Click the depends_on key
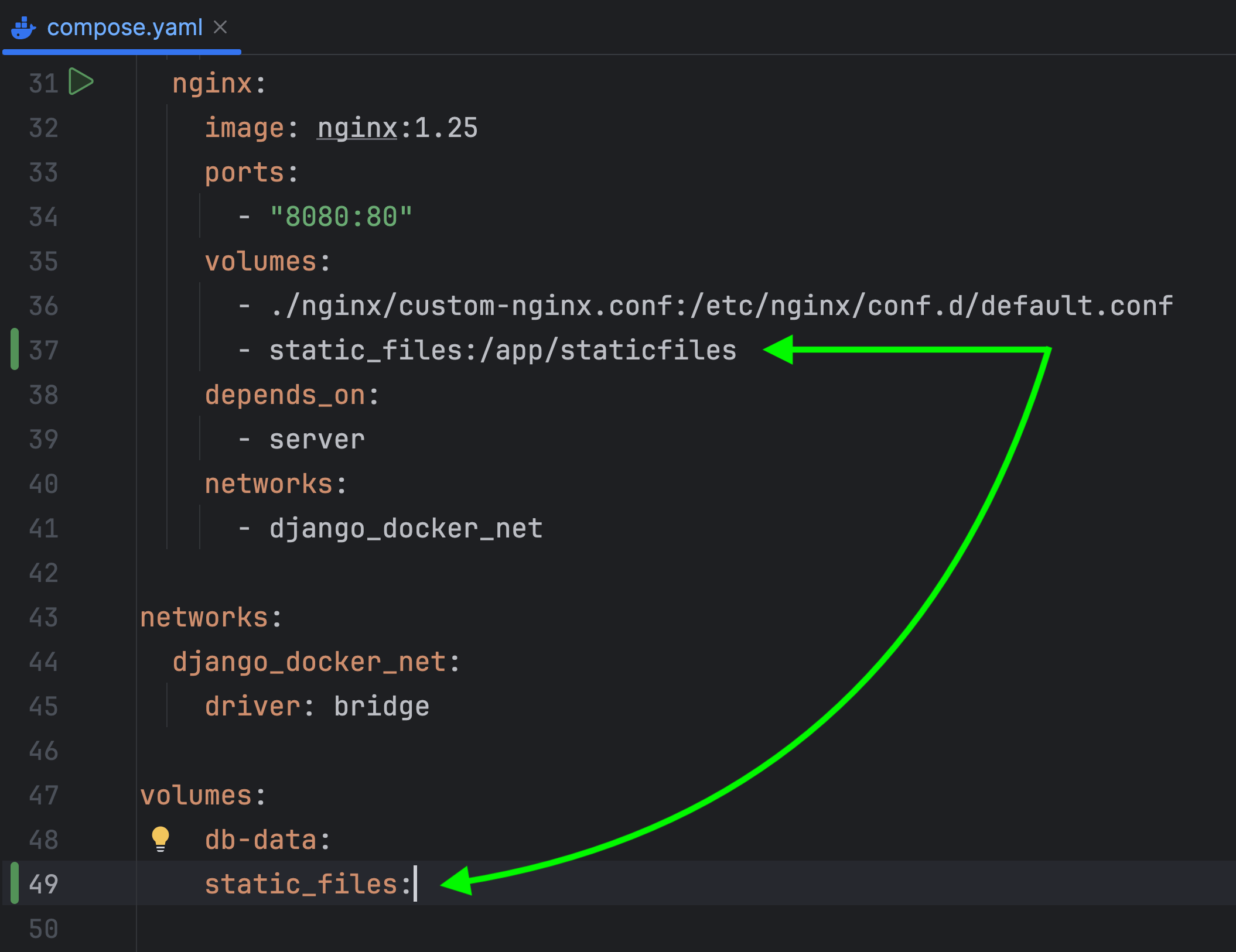Image resolution: width=1236 pixels, height=952 pixels. 285,395
